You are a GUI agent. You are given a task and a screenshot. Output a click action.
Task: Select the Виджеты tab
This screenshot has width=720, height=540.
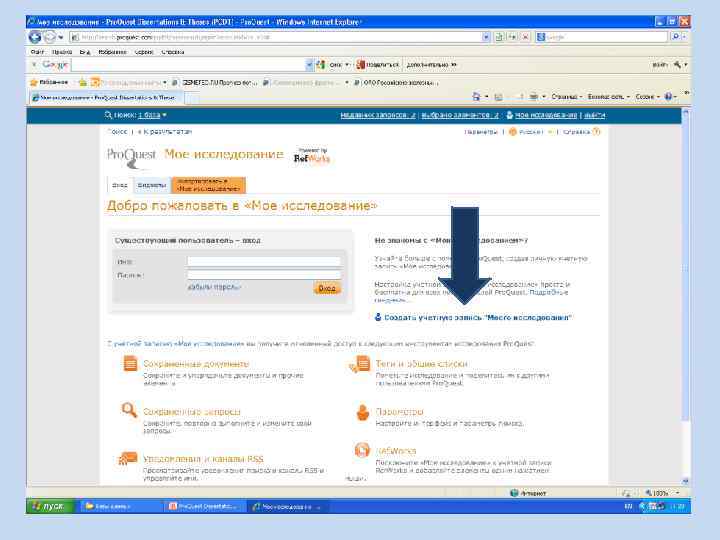(152, 185)
